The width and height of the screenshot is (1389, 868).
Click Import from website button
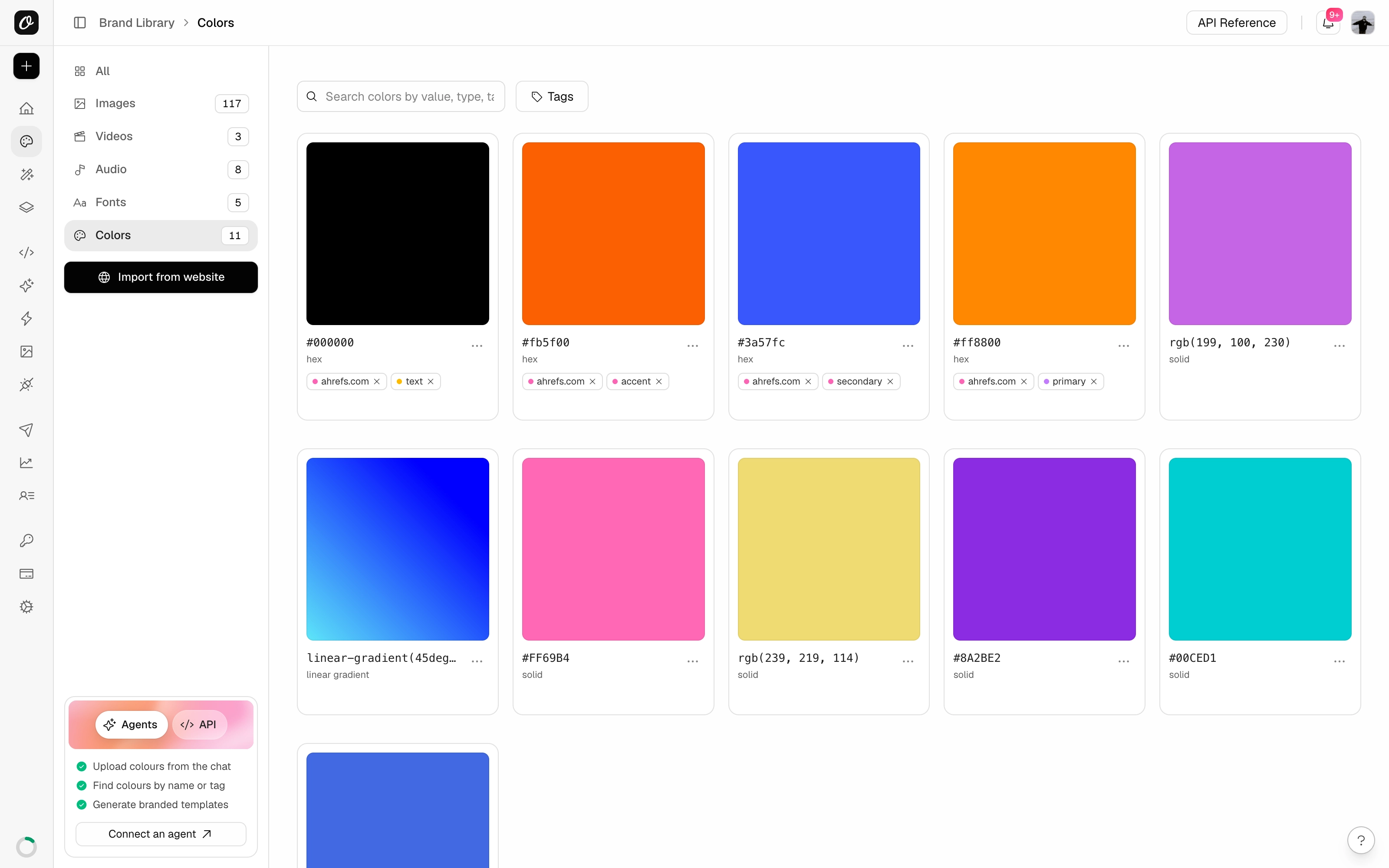coord(161,277)
